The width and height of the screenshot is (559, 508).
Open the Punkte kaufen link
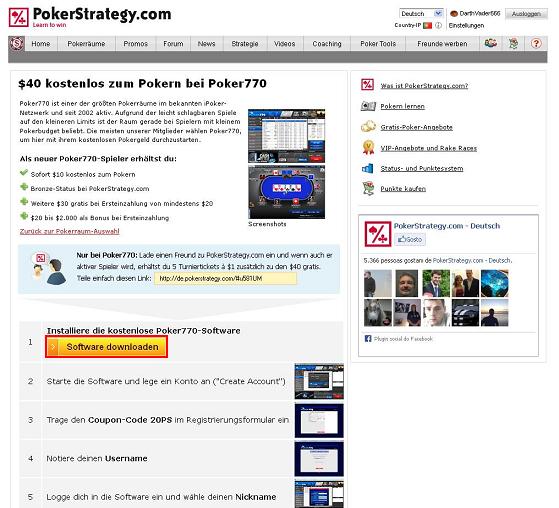click(403, 189)
